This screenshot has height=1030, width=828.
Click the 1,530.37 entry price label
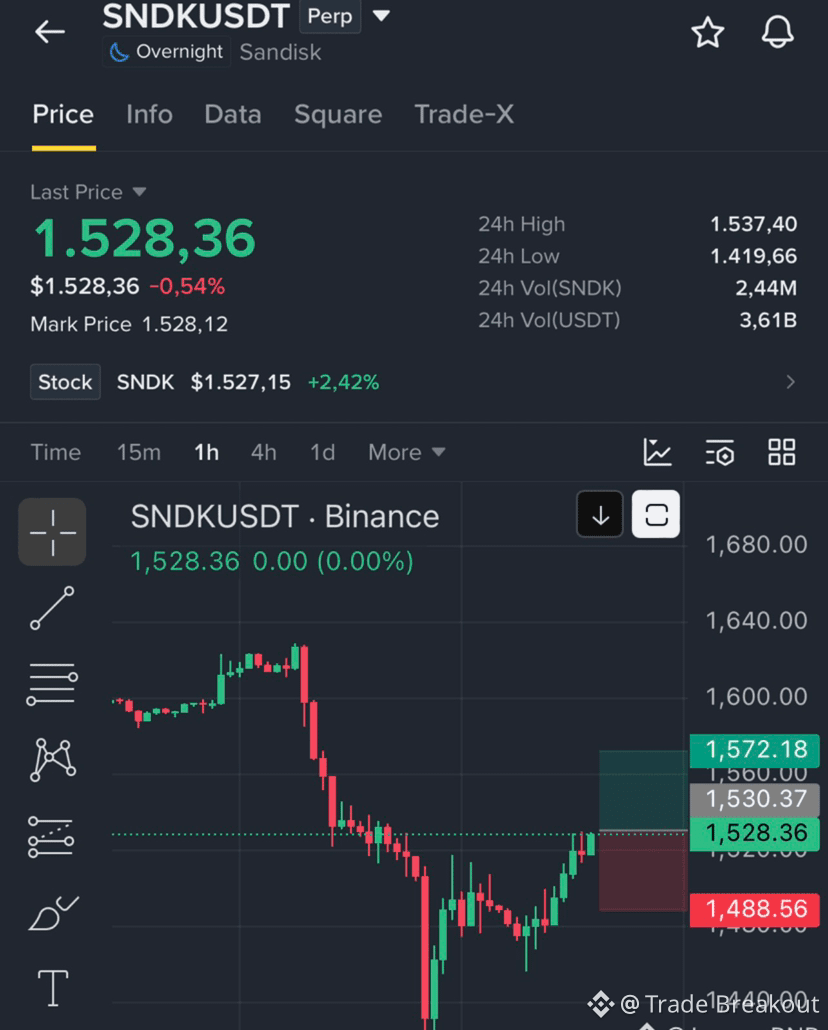point(754,799)
